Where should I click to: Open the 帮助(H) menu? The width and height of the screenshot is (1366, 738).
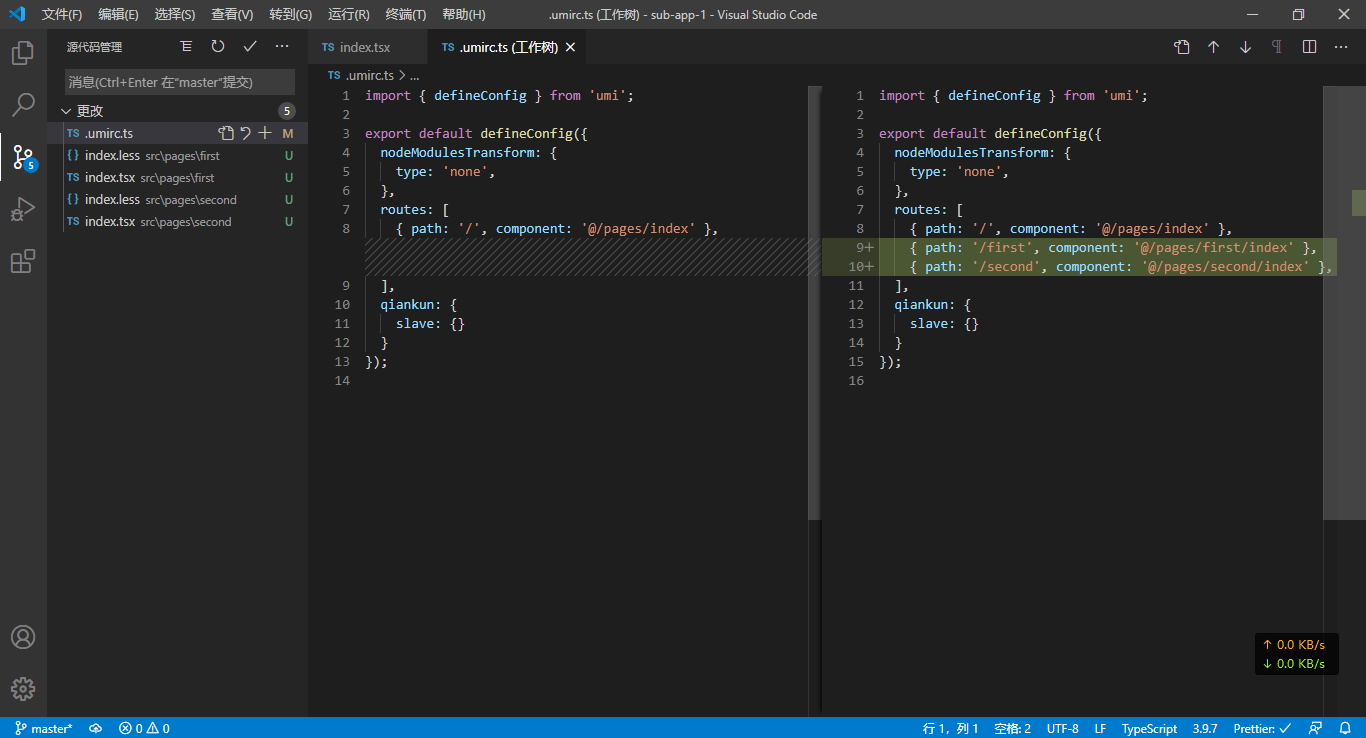pos(464,14)
